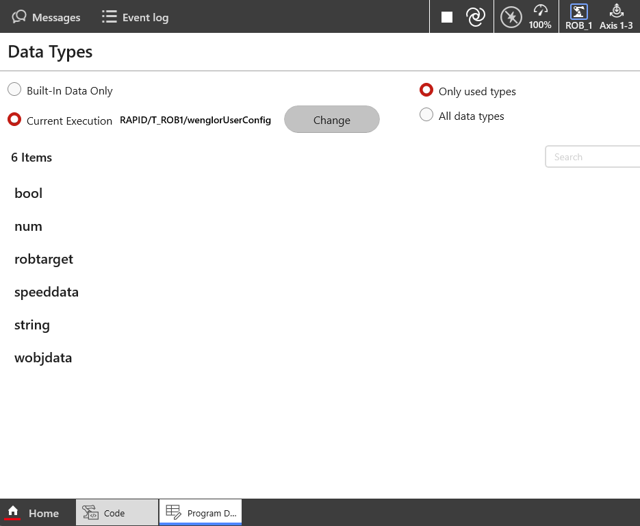Open the robtarget data type
The height and width of the screenshot is (526, 640).
click(44, 259)
